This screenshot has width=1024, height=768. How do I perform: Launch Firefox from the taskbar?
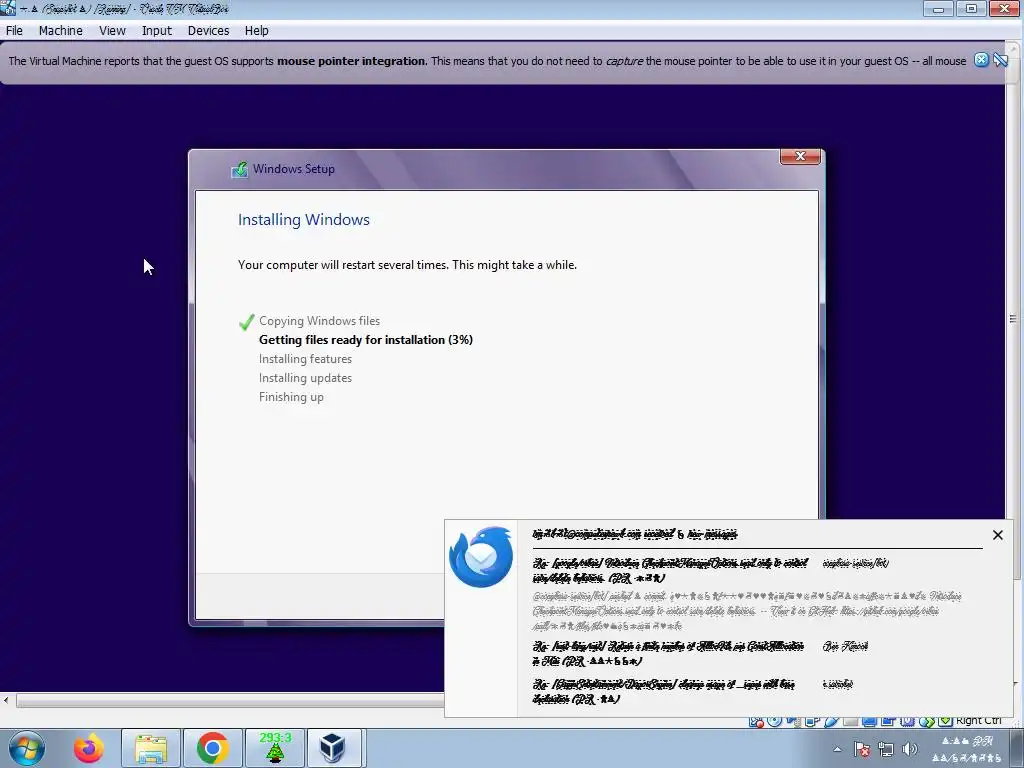point(89,748)
